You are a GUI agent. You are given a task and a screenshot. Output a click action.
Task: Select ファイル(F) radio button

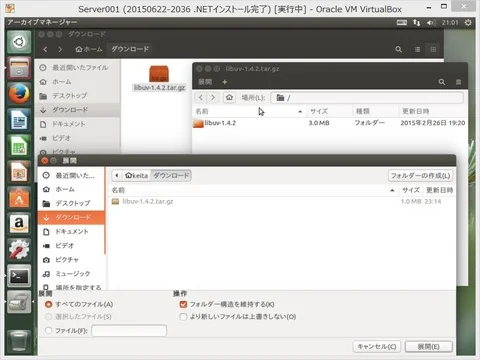tap(49, 330)
